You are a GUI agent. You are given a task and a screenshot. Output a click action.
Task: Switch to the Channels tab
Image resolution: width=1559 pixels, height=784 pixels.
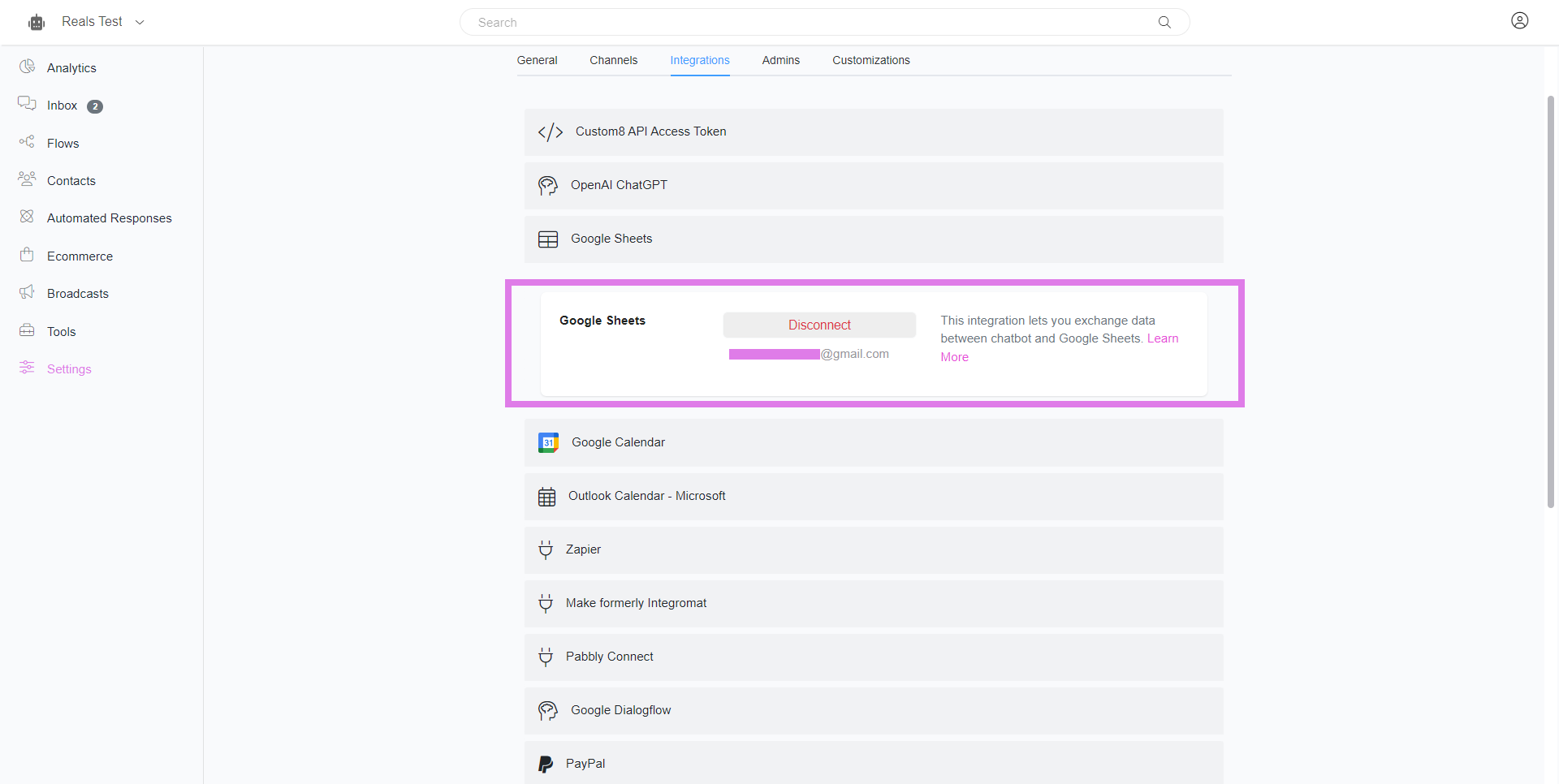click(x=613, y=60)
